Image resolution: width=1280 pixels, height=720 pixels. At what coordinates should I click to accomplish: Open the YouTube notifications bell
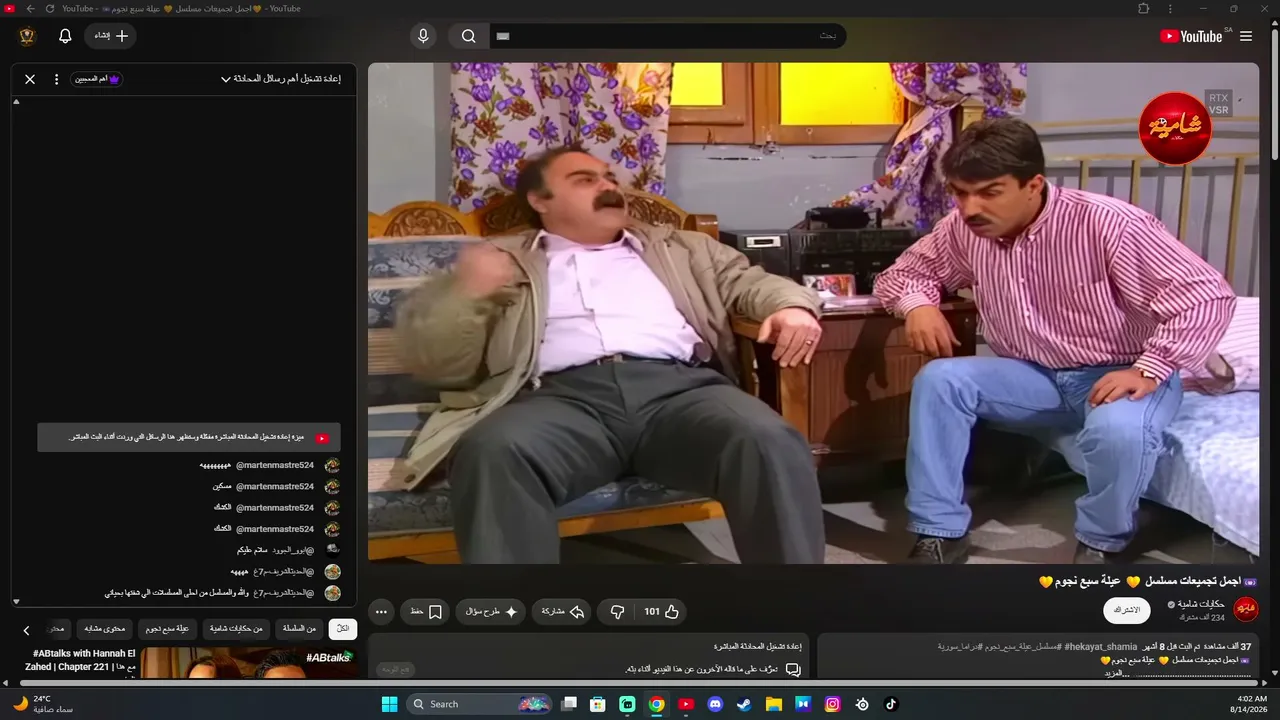tap(65, 36)
